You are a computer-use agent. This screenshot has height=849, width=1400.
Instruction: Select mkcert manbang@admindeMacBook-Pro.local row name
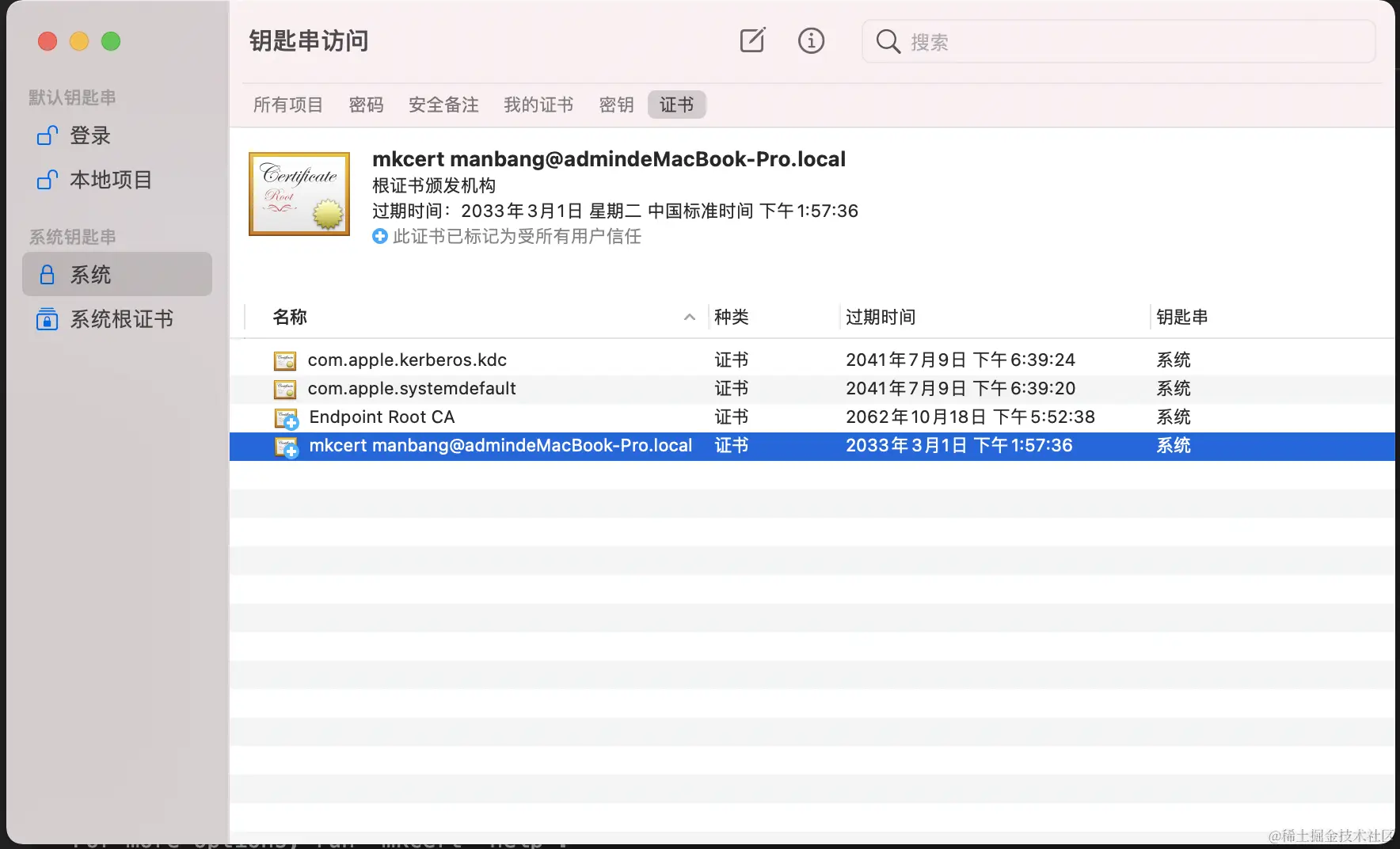coord(500,445)
